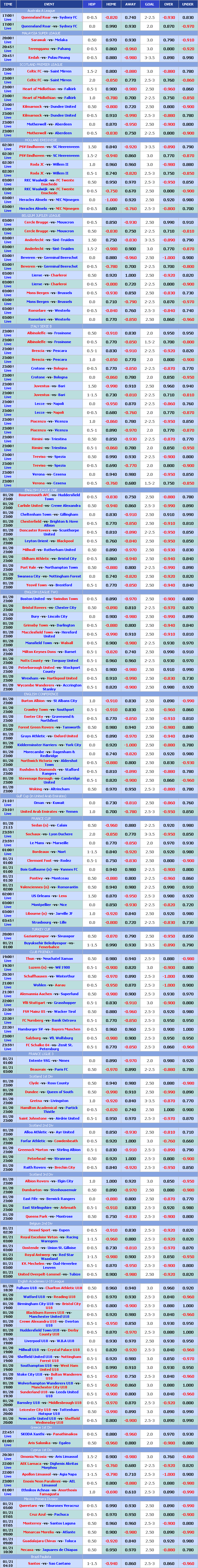Select over odds for Oman vs Kuwait
198x1568 pixels.
click(x=168, y=802)
